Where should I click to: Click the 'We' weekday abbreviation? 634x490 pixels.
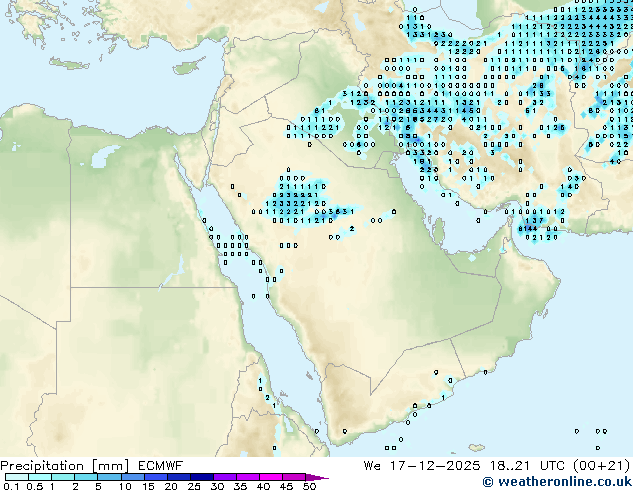coord(372,466)
